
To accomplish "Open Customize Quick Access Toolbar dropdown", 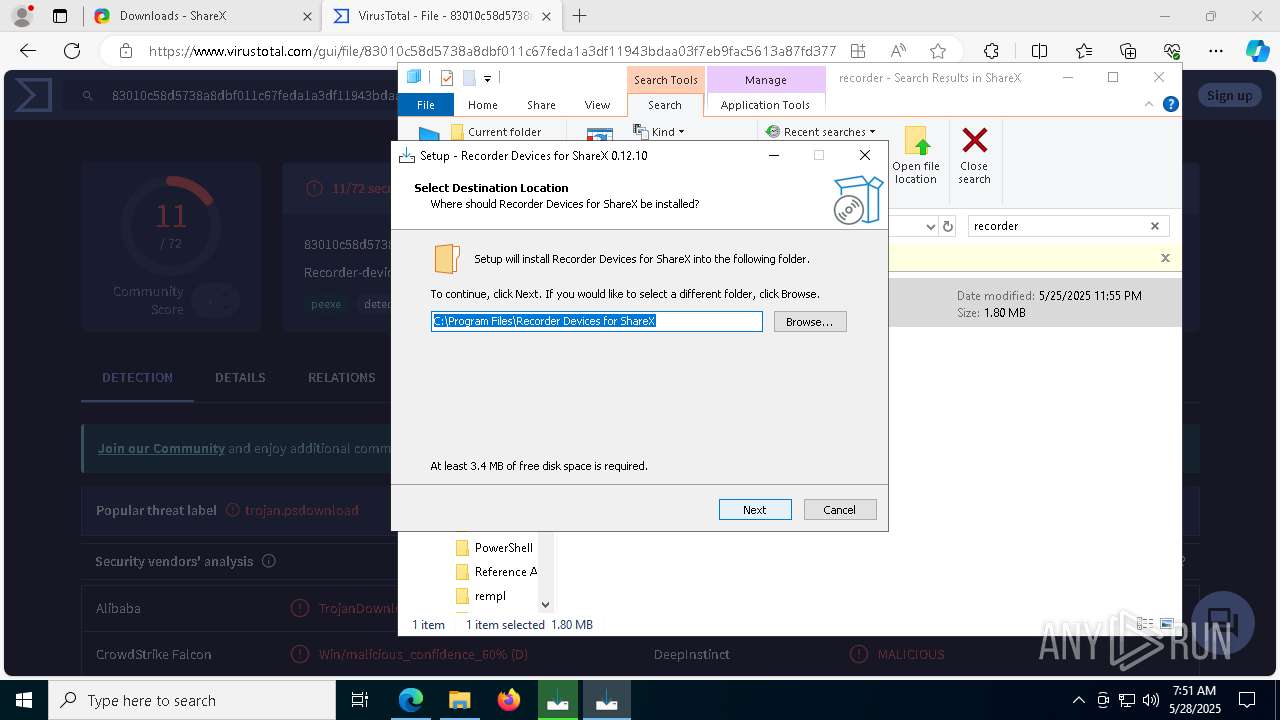I will 487,78.
